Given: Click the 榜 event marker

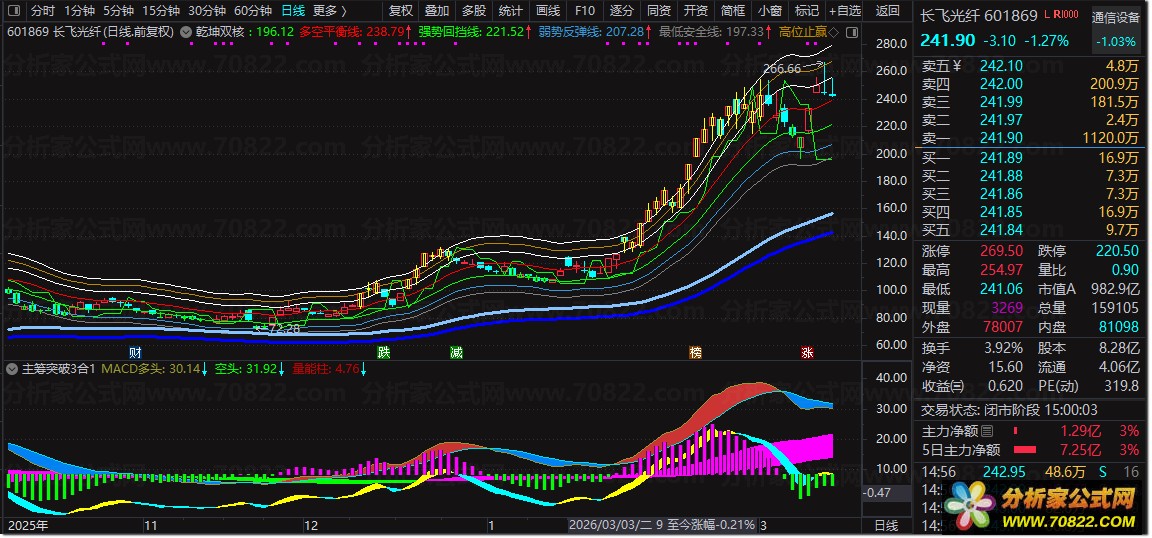Looking at the screenshot, I should tap(695, 352).
